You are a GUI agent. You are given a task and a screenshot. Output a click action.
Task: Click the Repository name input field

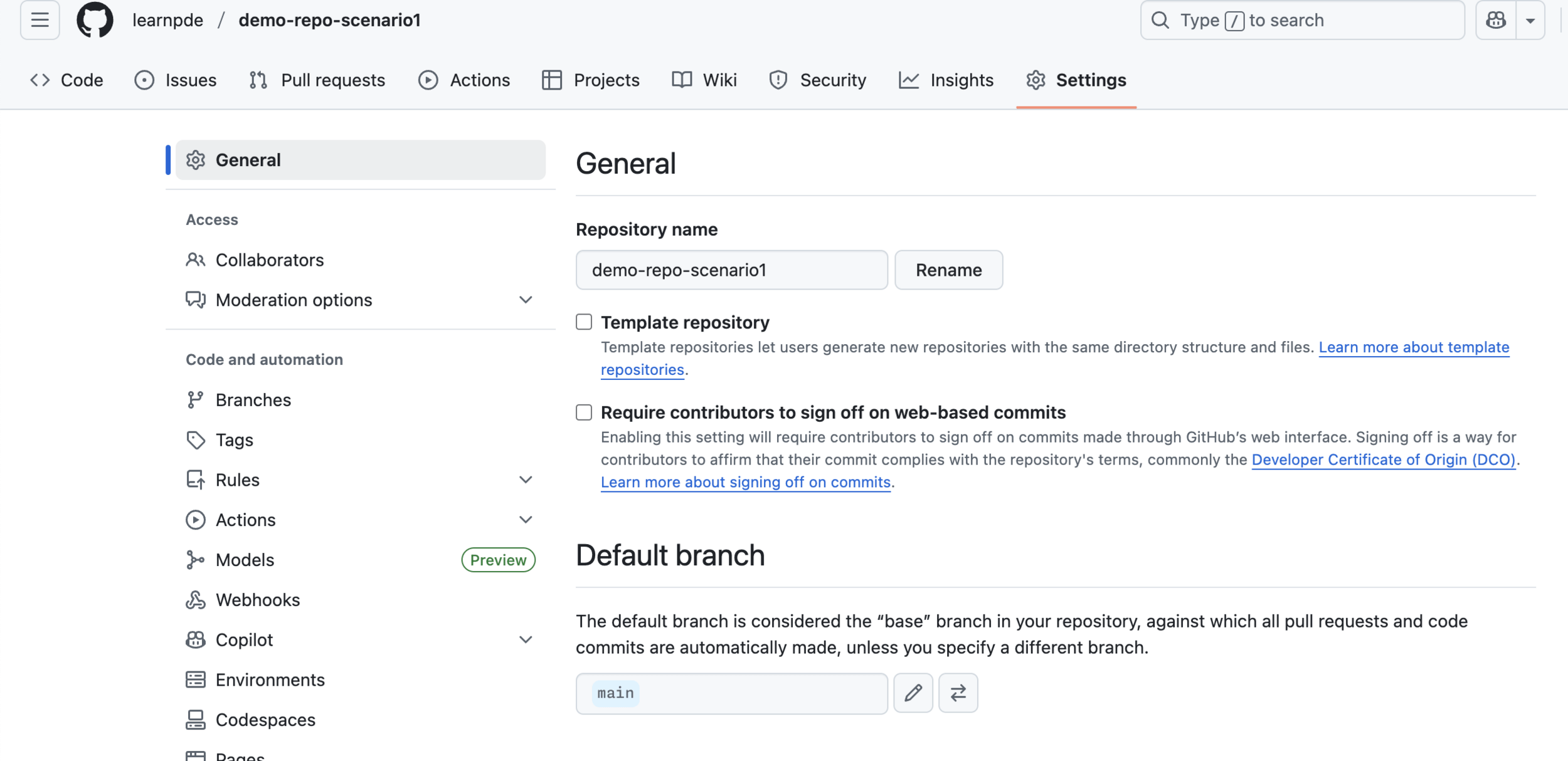coord(731,270)
